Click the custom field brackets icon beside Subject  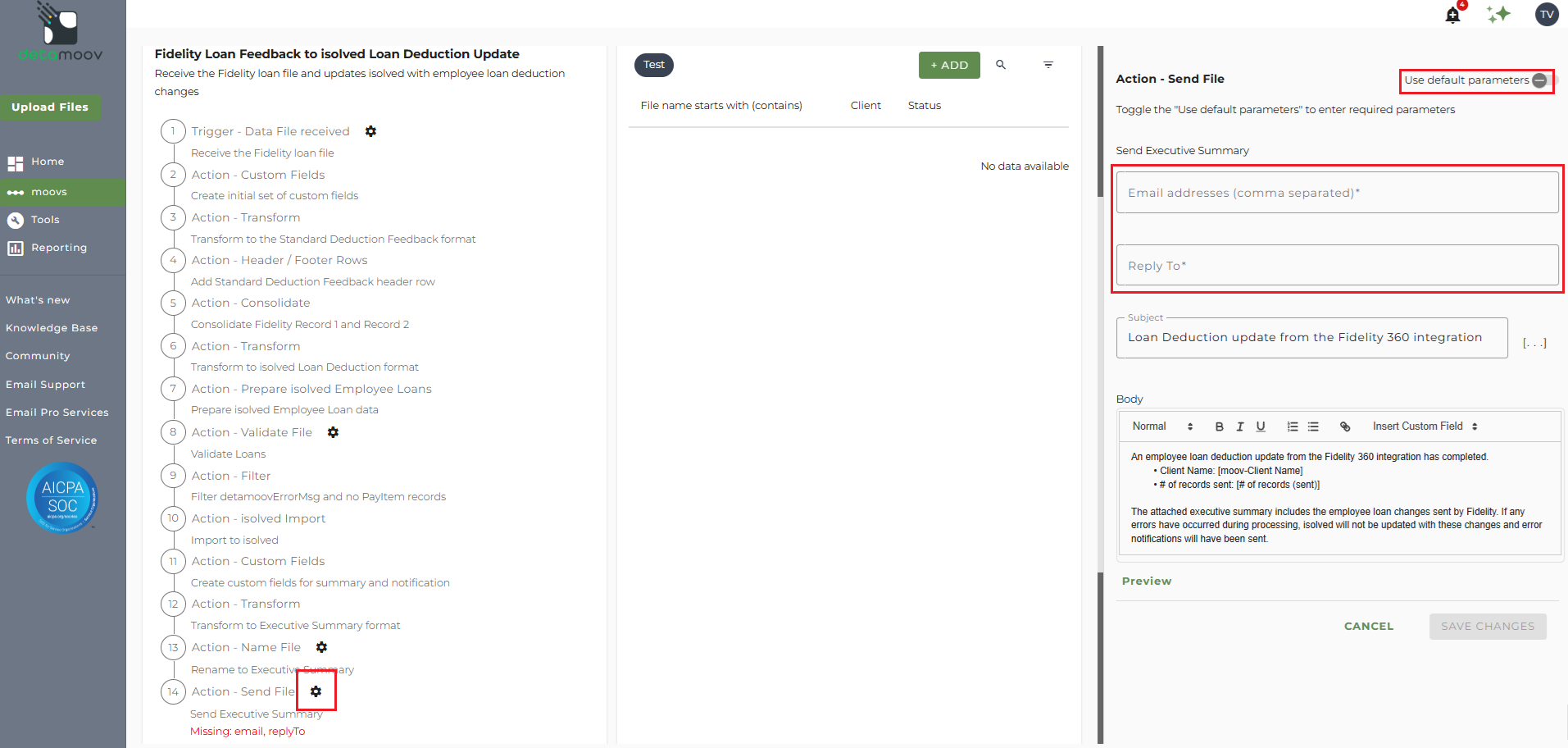coord(1534,343)
